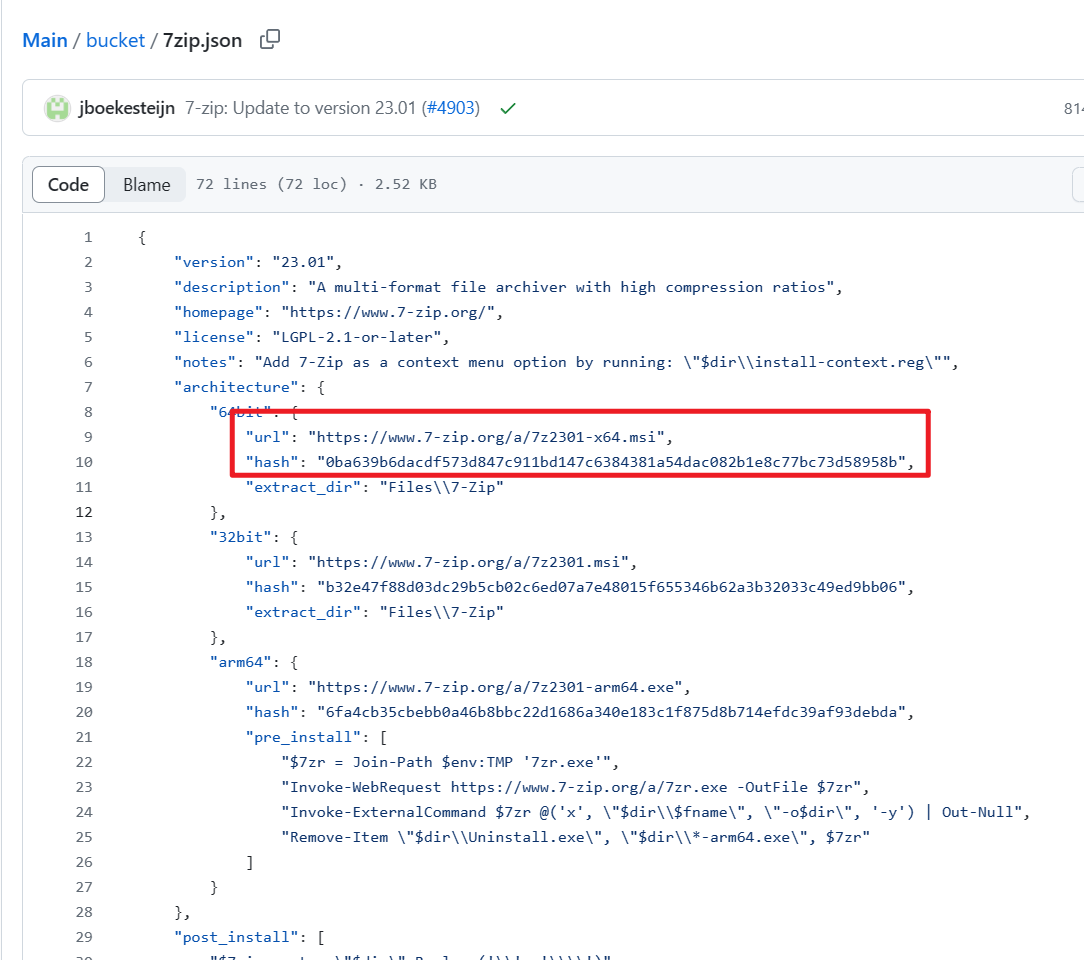Screen dimensions: 1084x960
Task: Select line number 7
Action: (x=88, y=387)
